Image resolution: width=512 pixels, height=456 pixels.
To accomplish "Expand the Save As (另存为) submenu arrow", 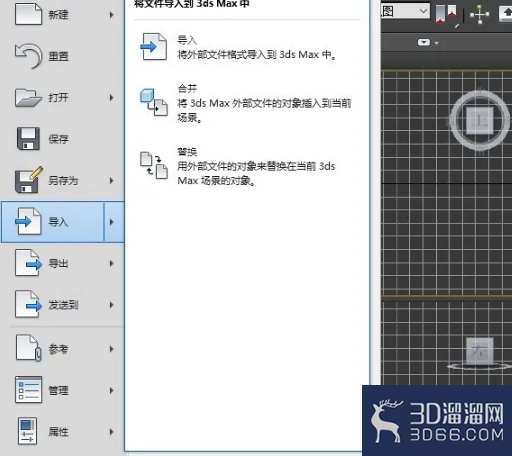I will pyautogui.click(x=111, y=180).
